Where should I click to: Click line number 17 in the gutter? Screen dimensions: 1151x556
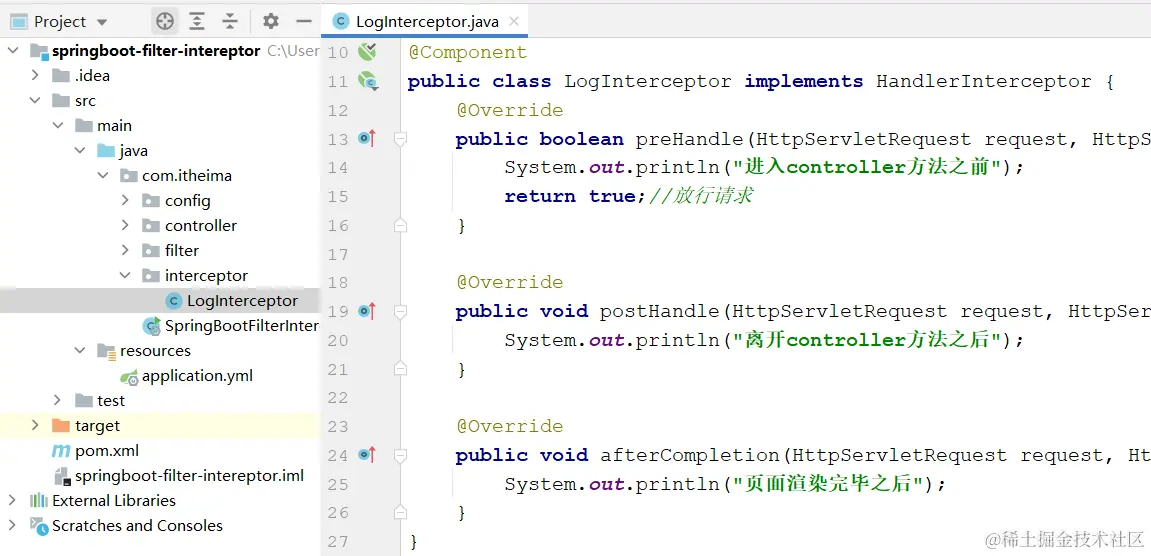[338, 254]
